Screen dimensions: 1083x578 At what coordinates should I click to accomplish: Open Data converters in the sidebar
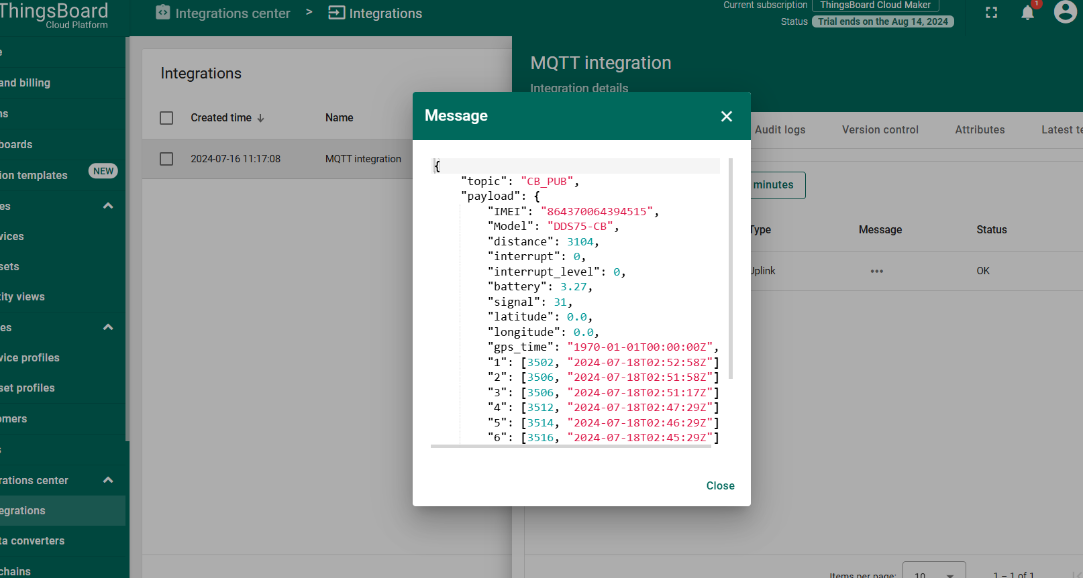(x=63, y=541)
